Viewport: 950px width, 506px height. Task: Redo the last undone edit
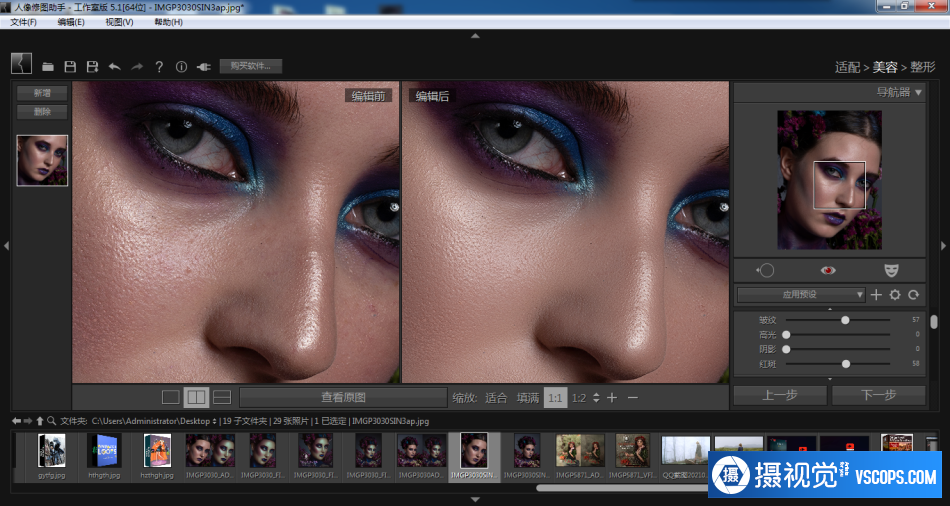pyautogui.click(x=137, y=67)
